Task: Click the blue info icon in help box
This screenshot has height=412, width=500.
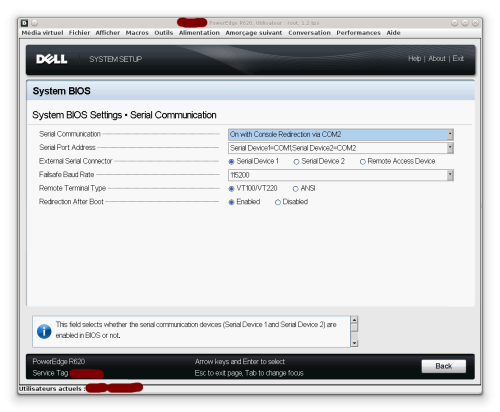Action: [x=44, y=331]
